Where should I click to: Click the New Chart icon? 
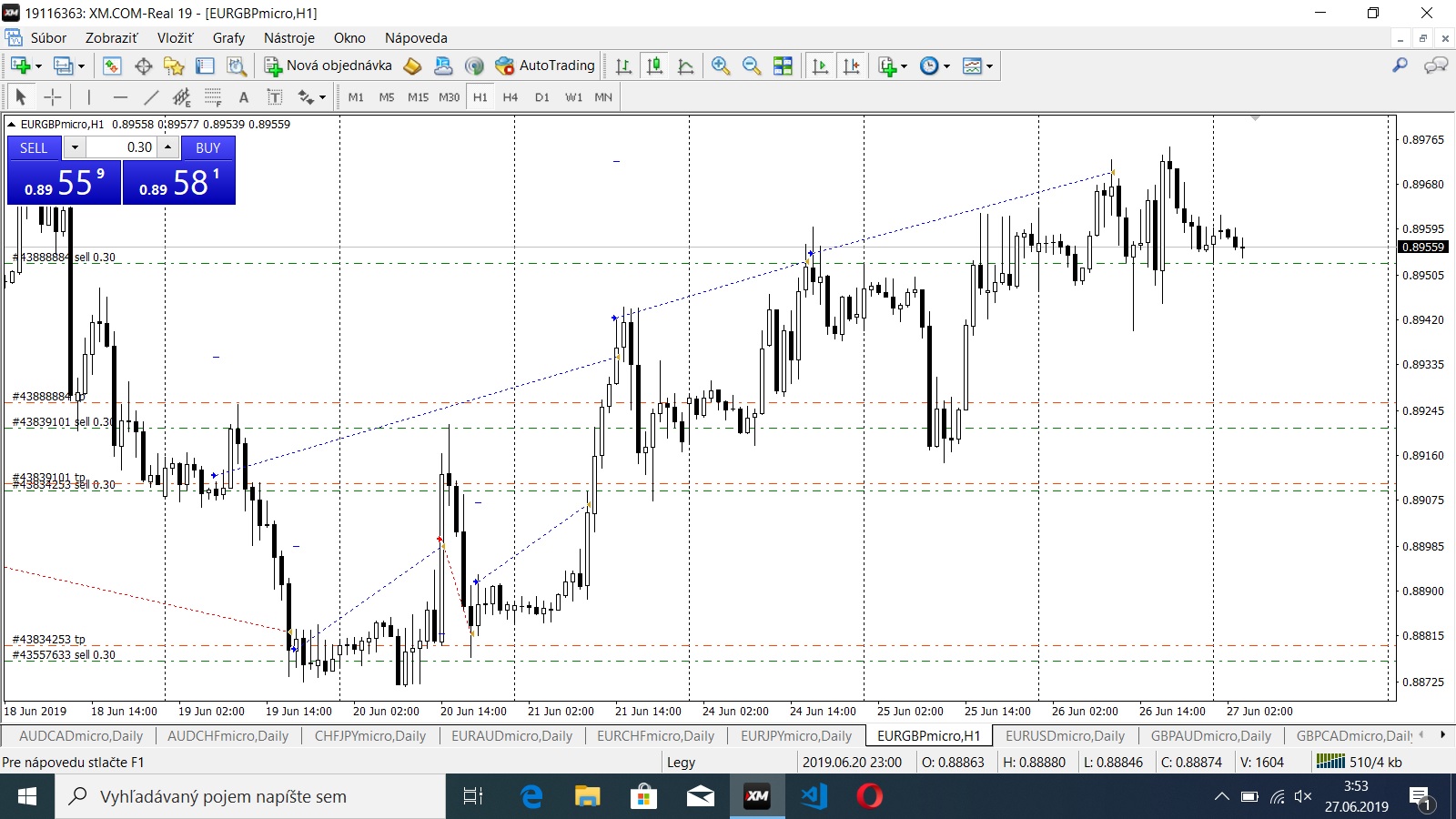[x=21, y=66]
